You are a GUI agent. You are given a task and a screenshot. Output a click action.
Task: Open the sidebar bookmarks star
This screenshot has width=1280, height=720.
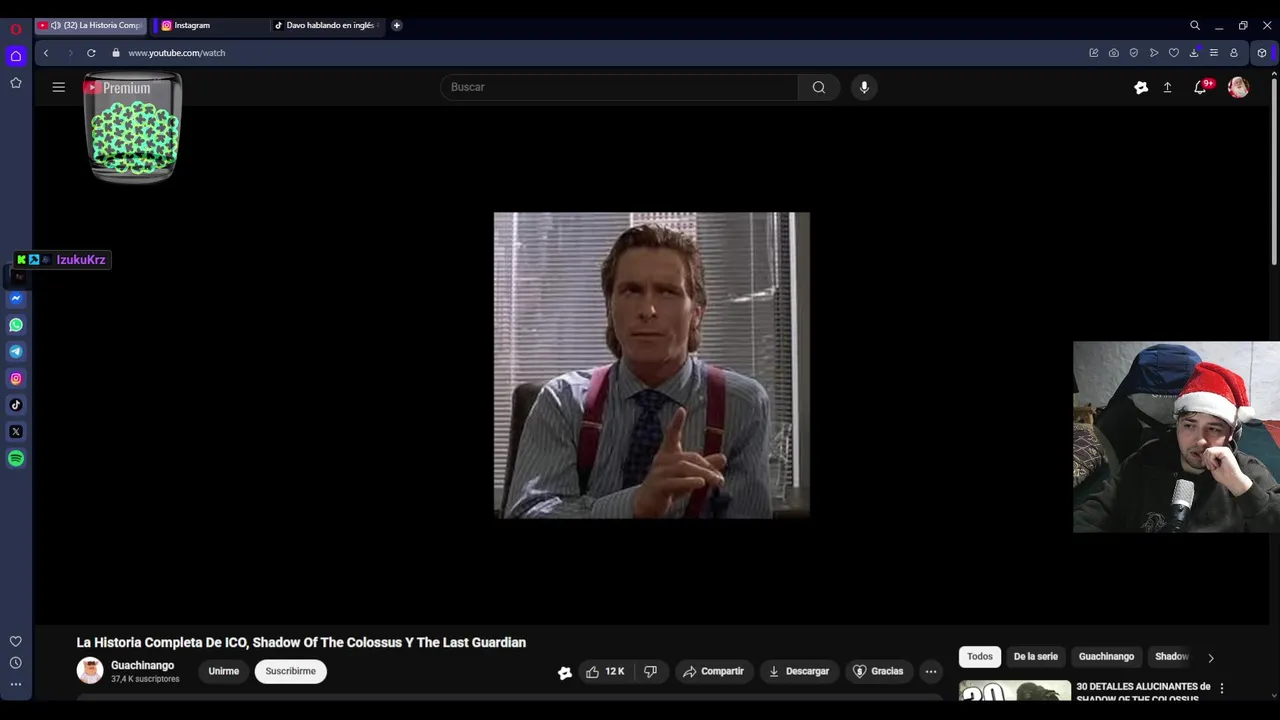16,83
